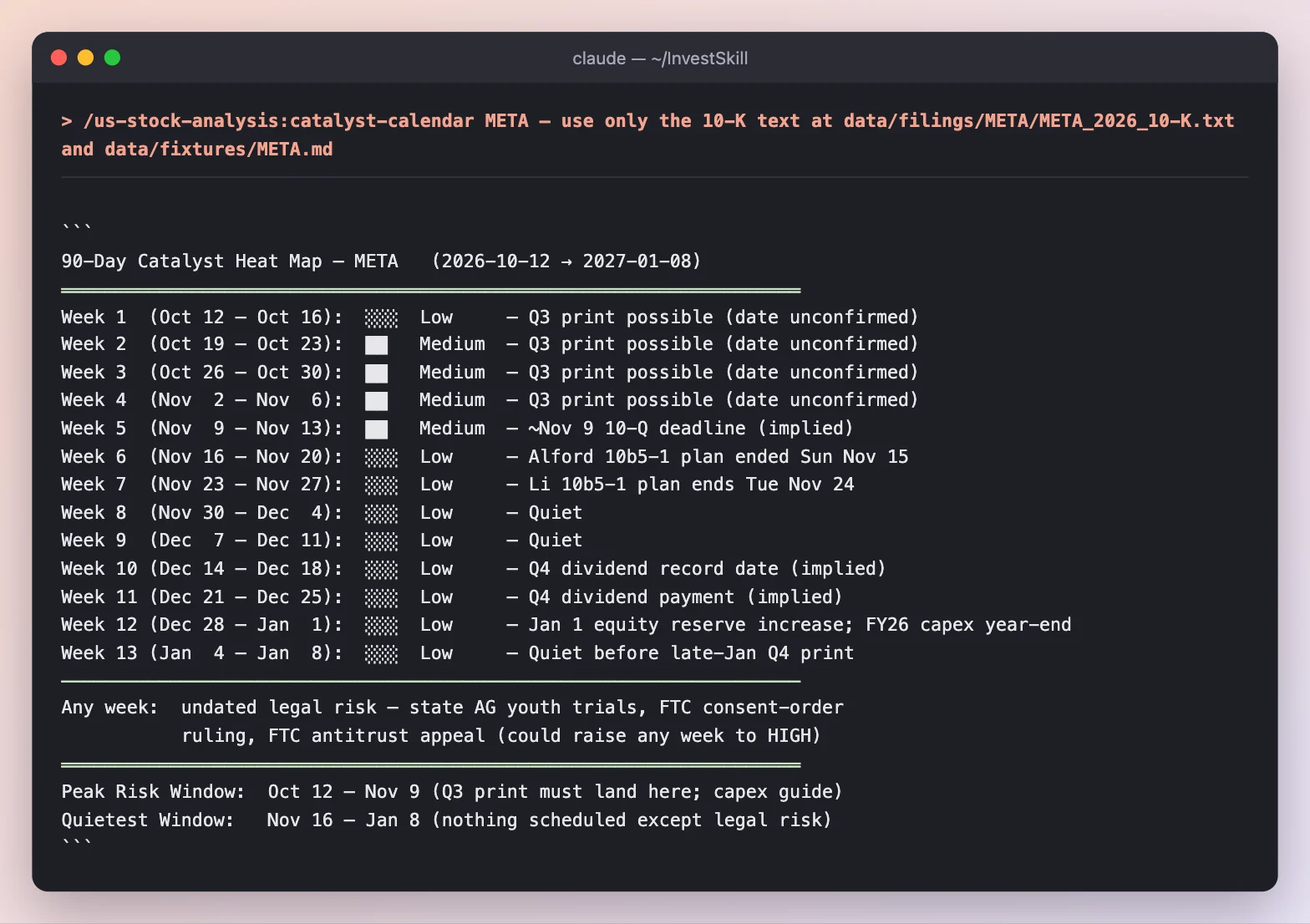Click the Week 6 shaded heat block
This screenshot has height=924, width=1310.
click(381, 458)
